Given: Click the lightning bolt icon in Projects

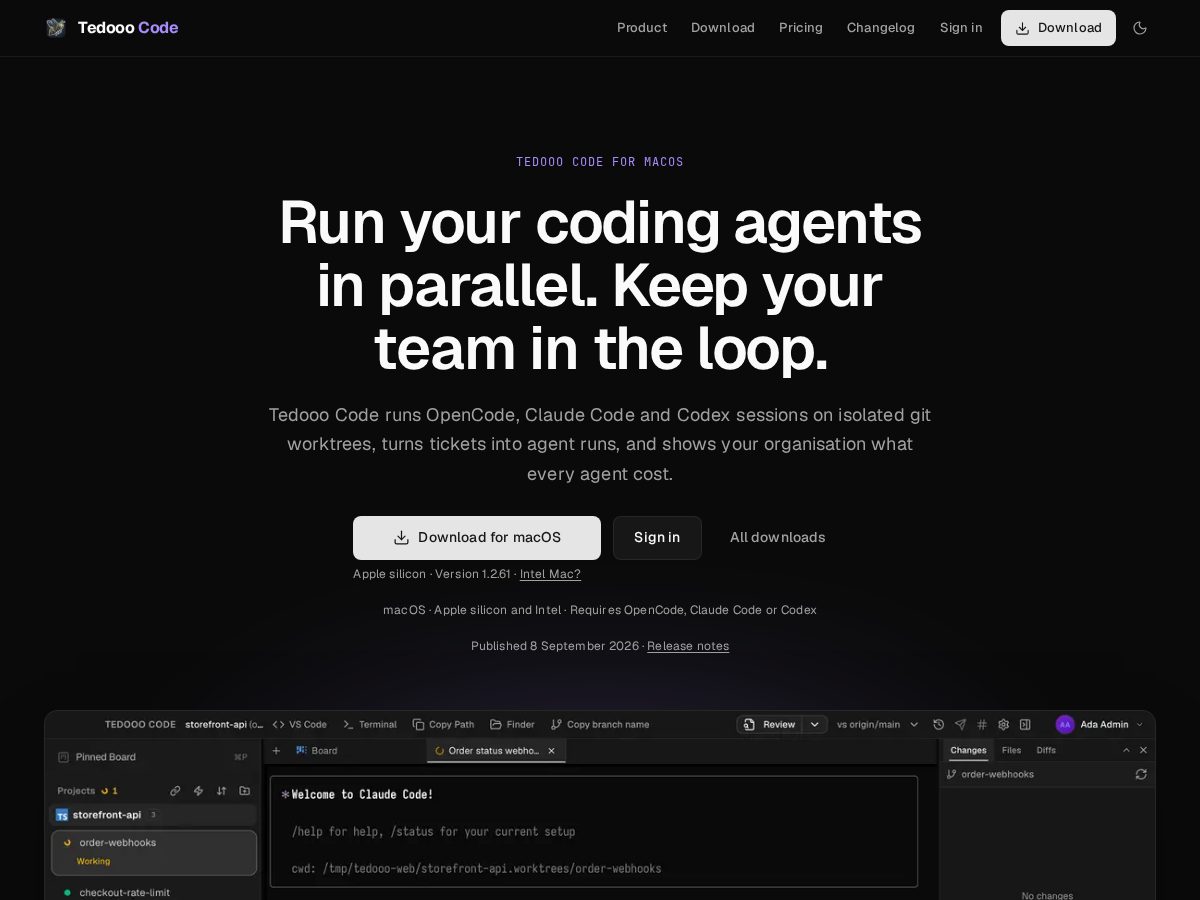Looking at the screenshot, I should tap(198, 790).
